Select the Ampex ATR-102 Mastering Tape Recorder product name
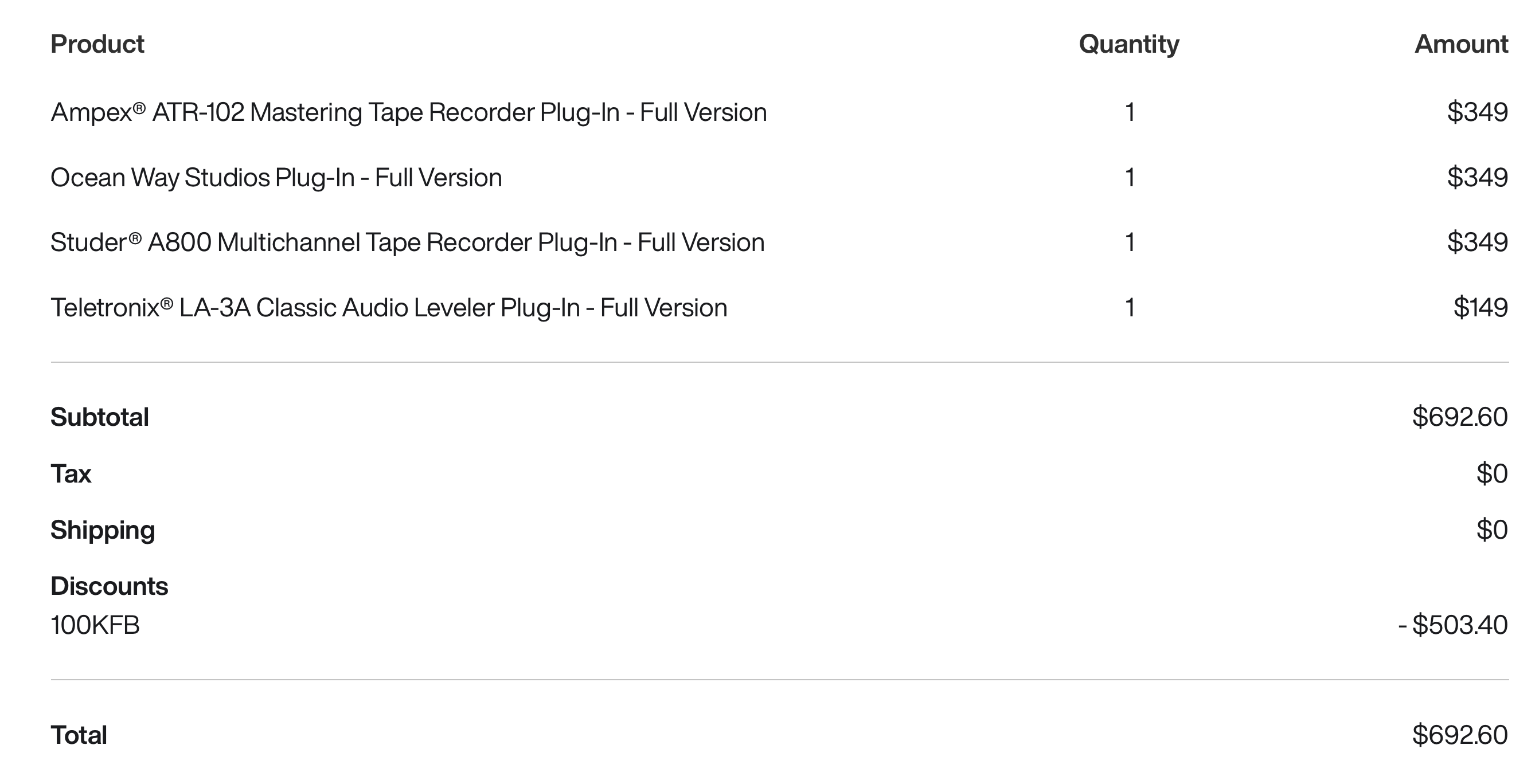 (408, 112)
